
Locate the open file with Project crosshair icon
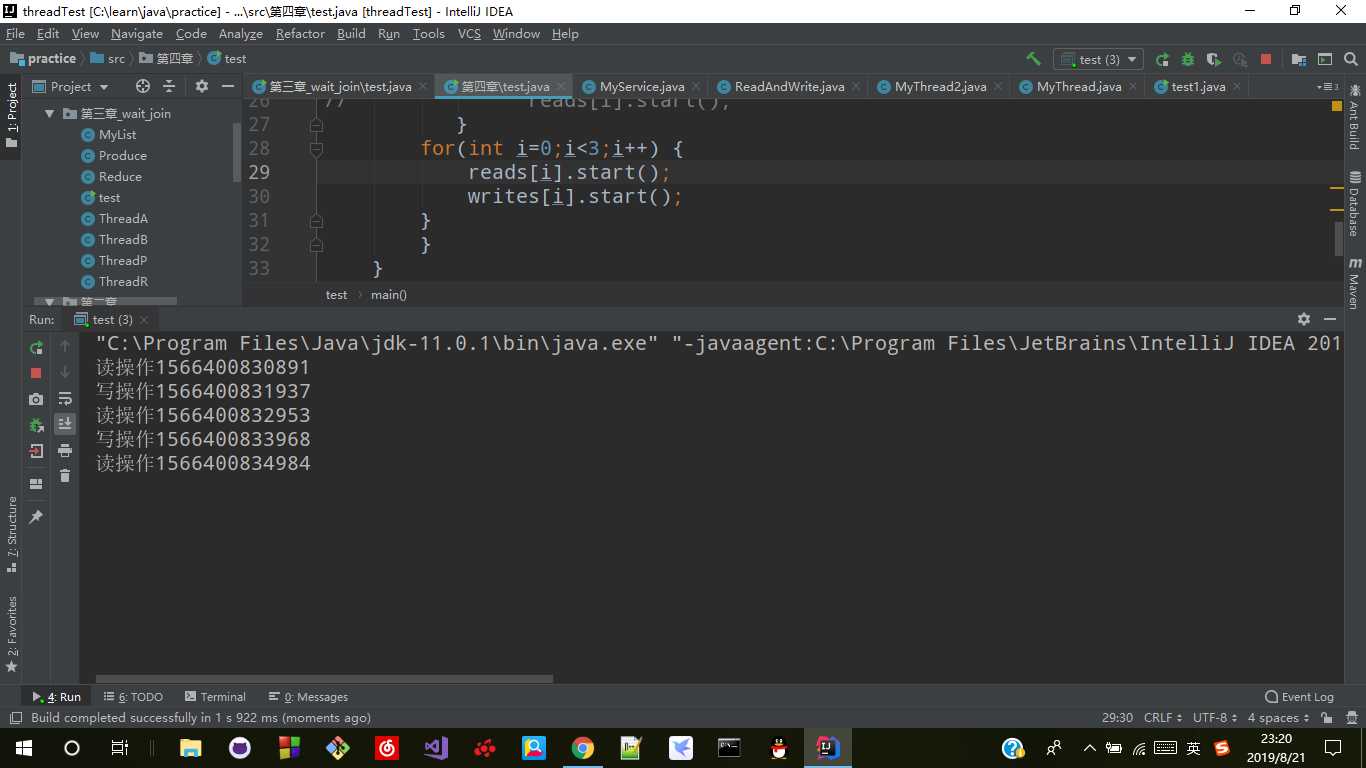click(x=143, y=86)
